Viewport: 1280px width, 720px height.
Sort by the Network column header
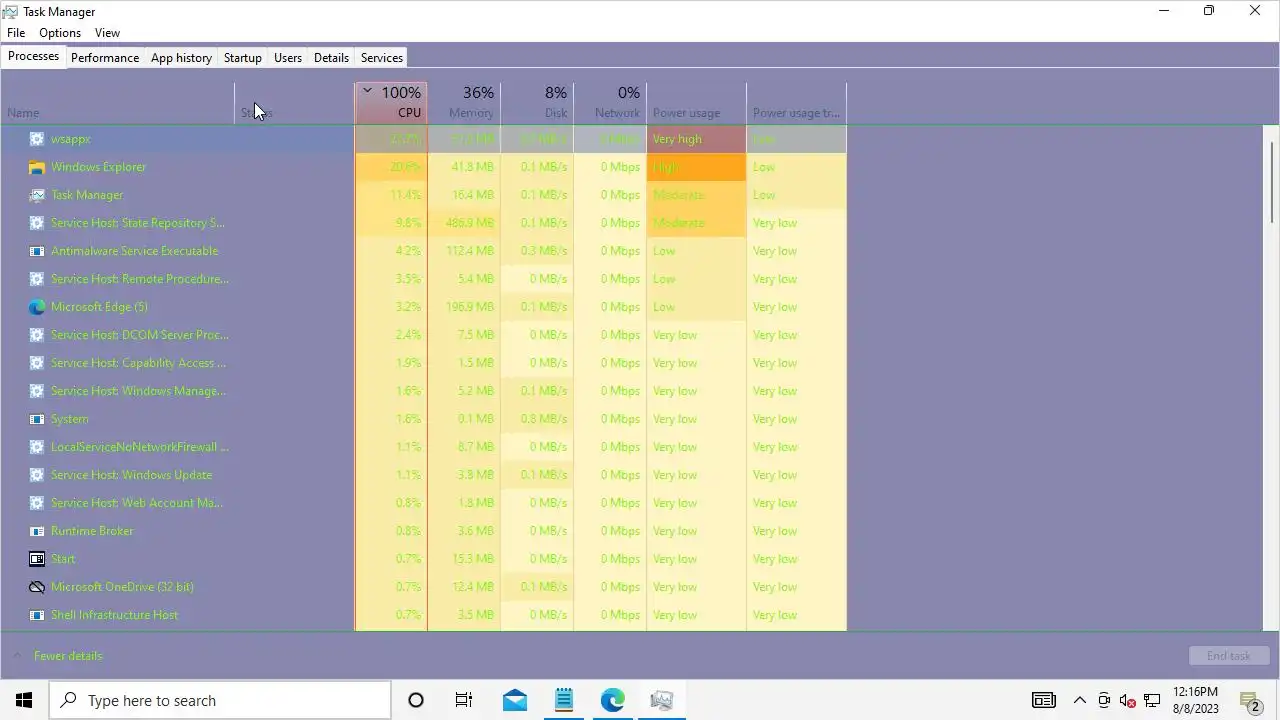click(x=610, y=103)
